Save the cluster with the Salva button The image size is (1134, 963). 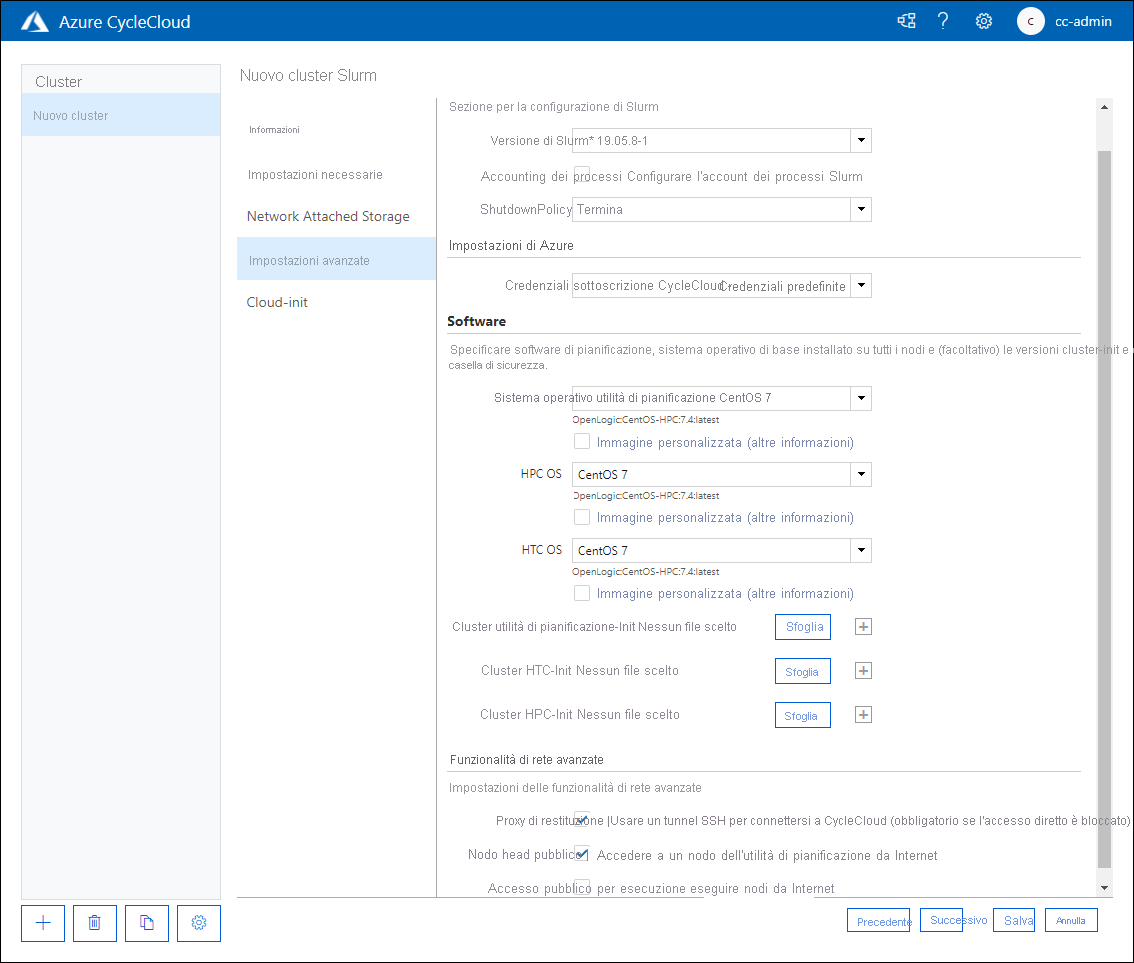click(x=1014, y=919)
